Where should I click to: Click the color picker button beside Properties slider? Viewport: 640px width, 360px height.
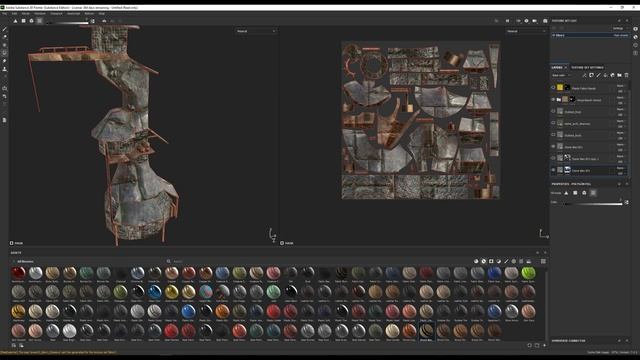coord(627,202)
